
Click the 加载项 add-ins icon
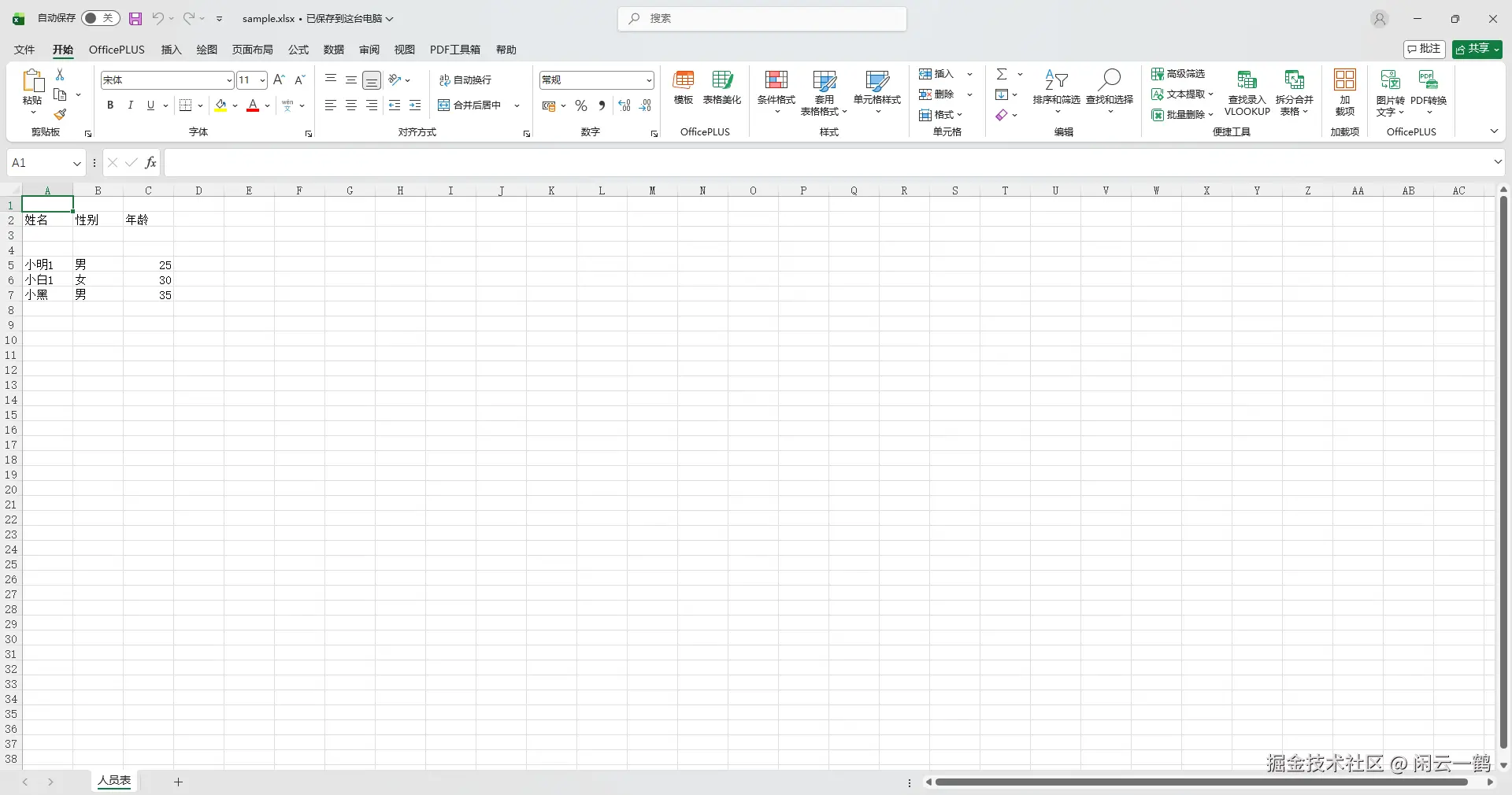point(1345,93)
